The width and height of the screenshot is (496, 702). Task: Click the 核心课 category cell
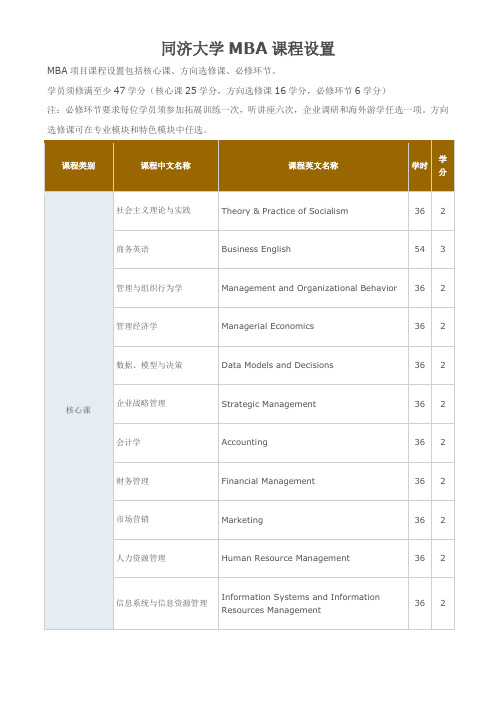pos(79,410)
